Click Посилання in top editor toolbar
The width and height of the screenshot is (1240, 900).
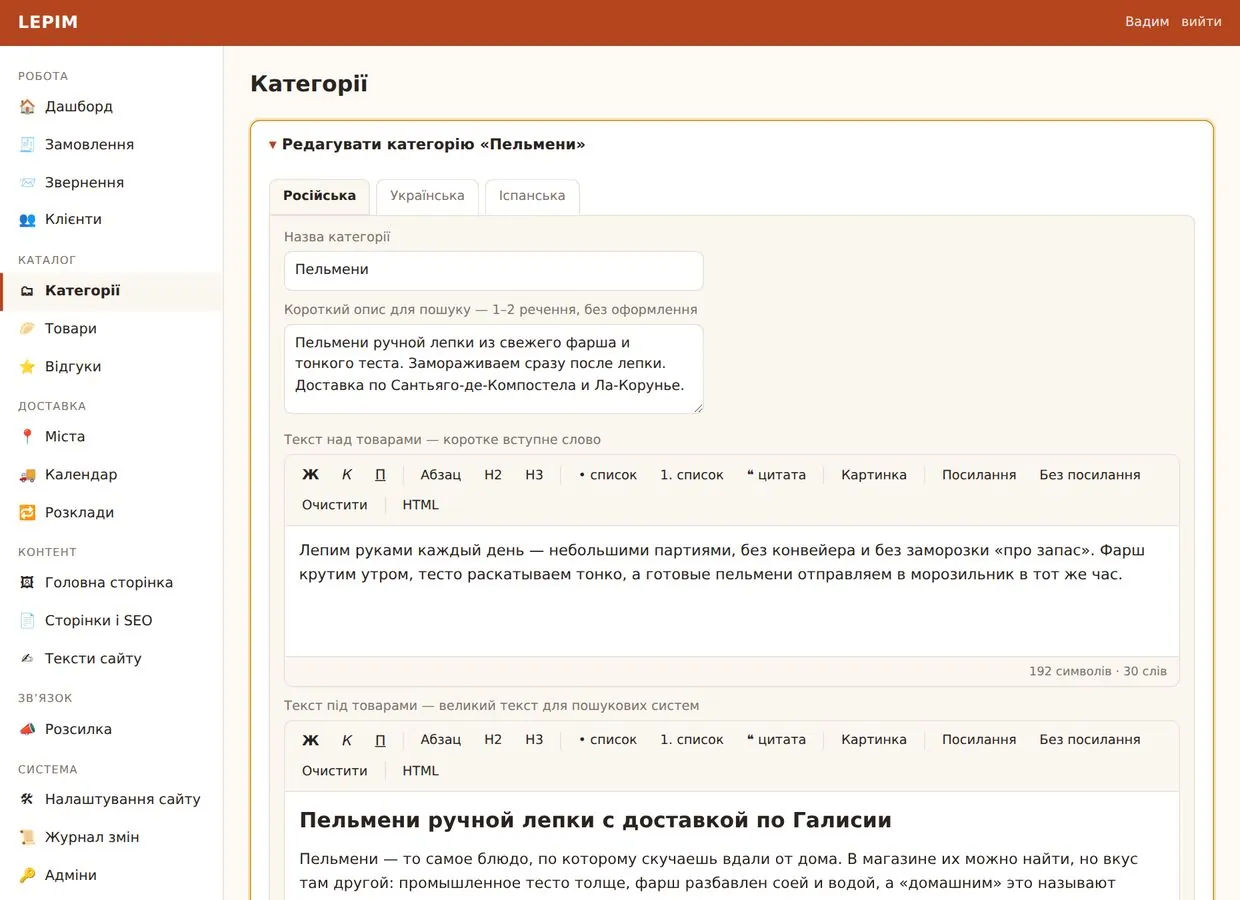coord(979,475)
